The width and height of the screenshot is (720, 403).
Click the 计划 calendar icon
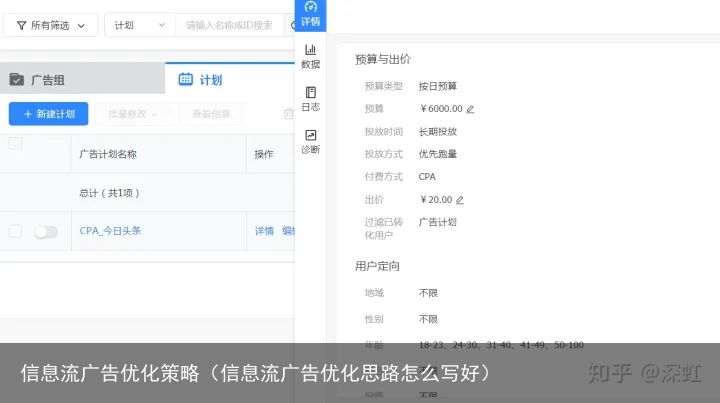186,79
